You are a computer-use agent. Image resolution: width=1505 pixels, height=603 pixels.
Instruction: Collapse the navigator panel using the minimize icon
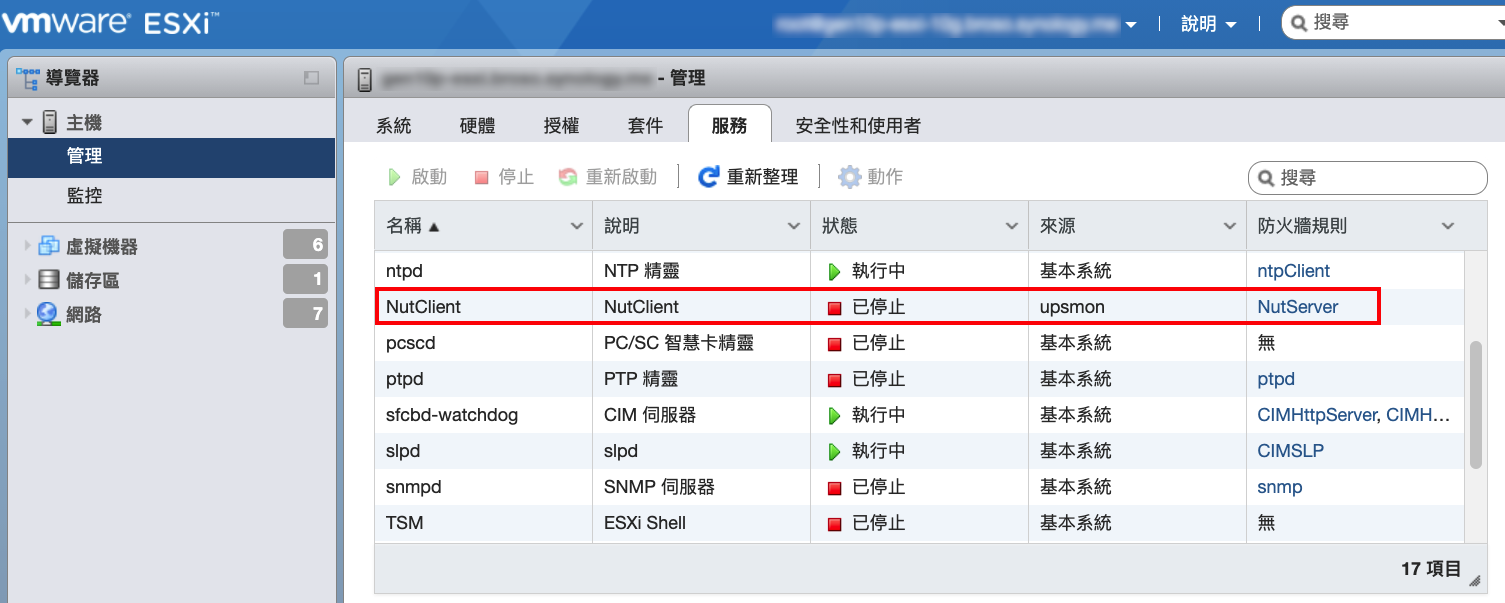pyautogui.click(x=311, y=78)
